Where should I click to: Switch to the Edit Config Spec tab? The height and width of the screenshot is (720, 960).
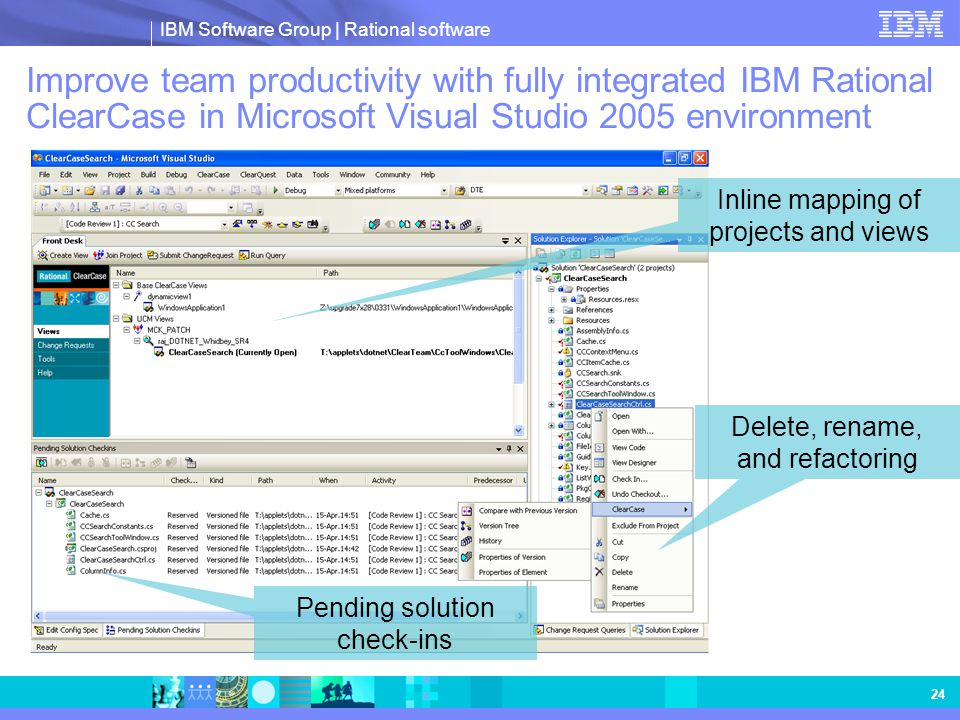(67, 630)
